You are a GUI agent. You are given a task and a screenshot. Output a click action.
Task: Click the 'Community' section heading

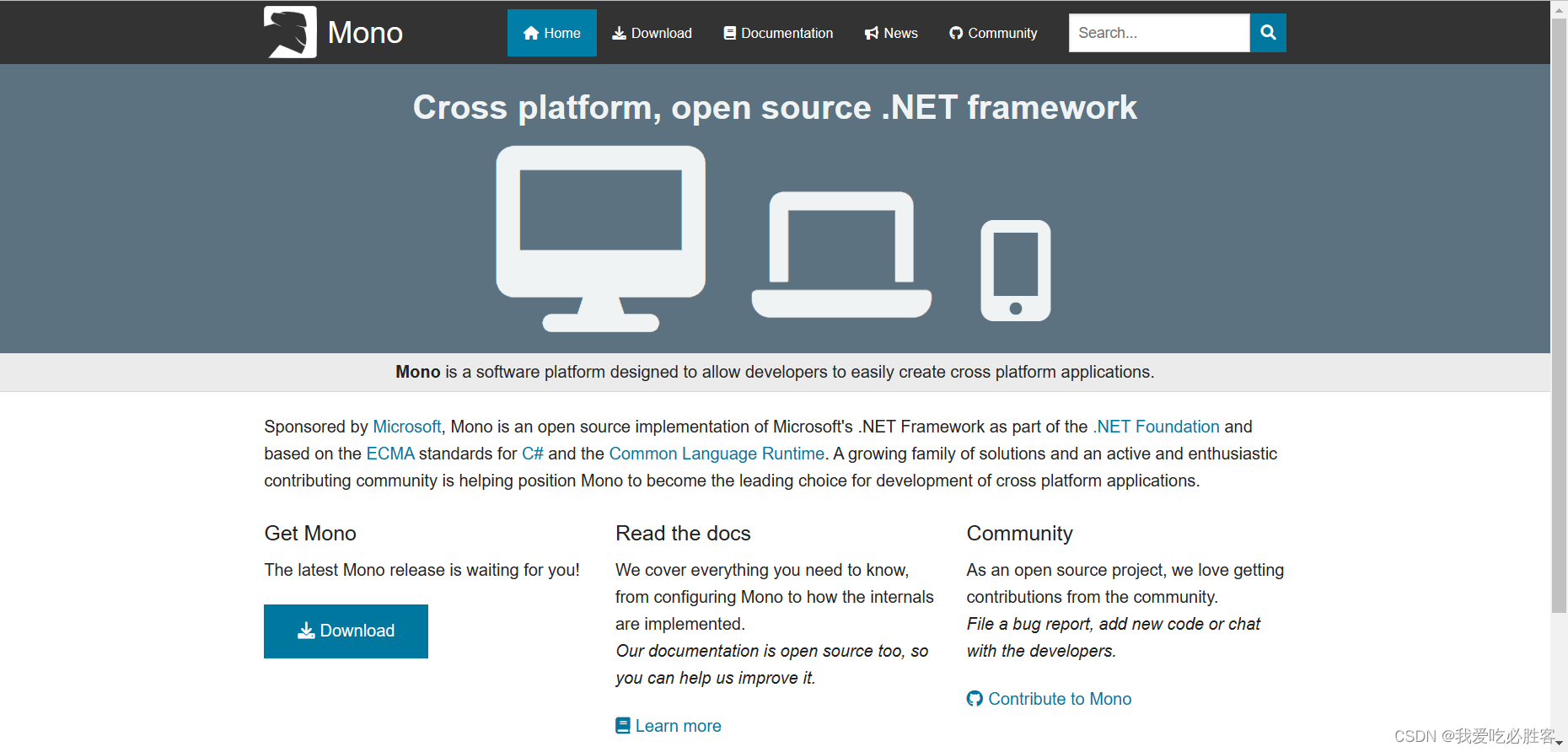pyautogui.click(x=1020, y=534)
